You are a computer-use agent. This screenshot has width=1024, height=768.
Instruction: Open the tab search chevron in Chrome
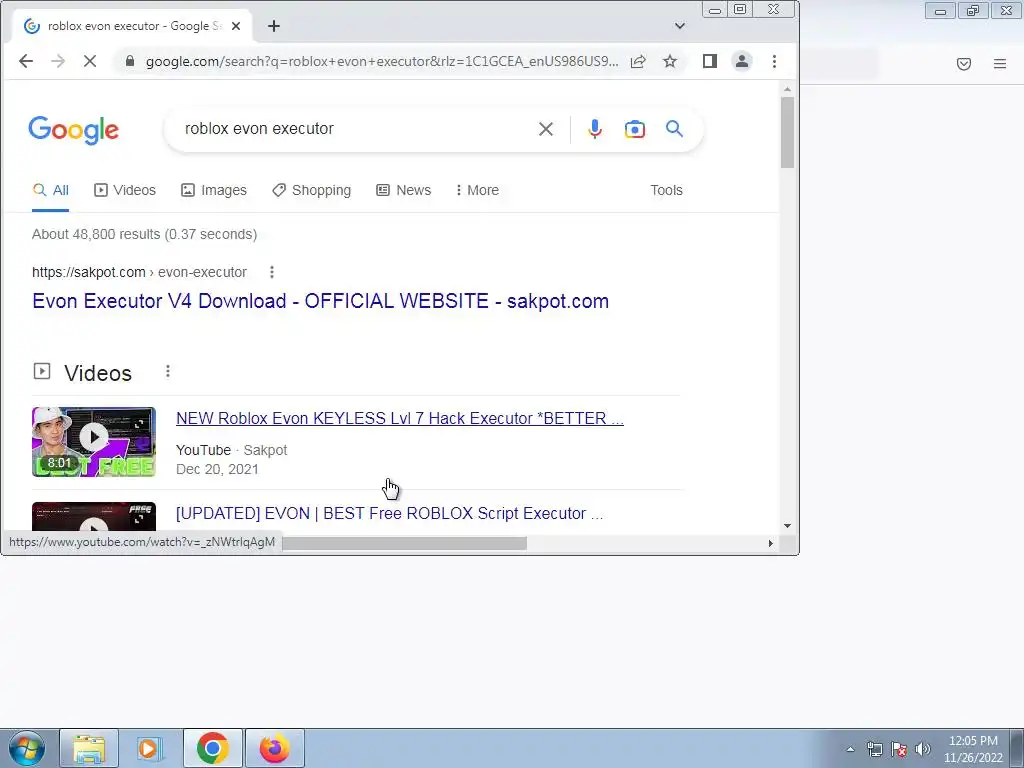point(680,26)
